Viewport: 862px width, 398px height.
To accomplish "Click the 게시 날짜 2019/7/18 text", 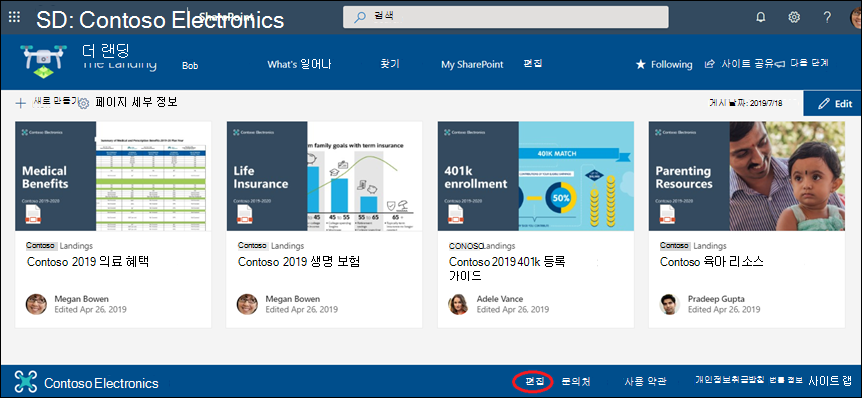I will click(745, 103).
